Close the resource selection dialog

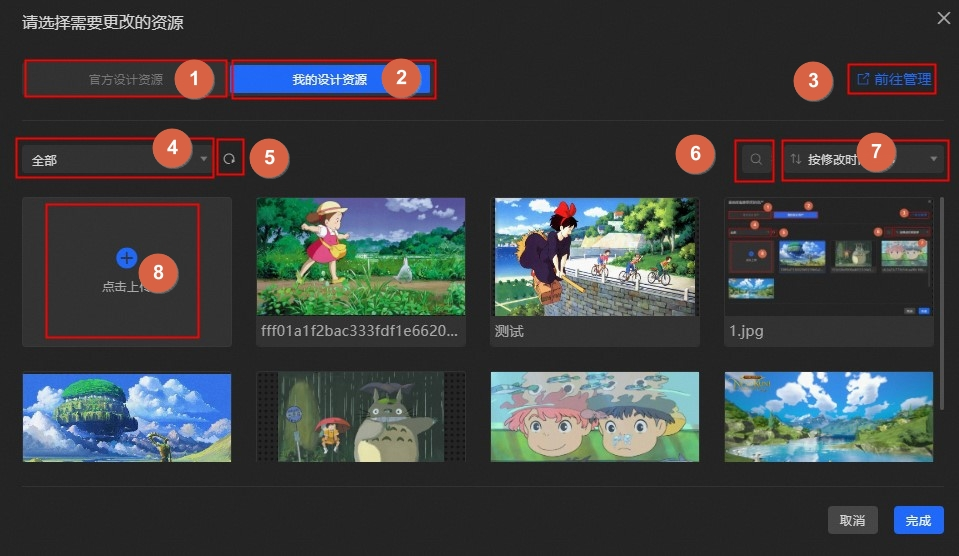click(x=944, y=18)
